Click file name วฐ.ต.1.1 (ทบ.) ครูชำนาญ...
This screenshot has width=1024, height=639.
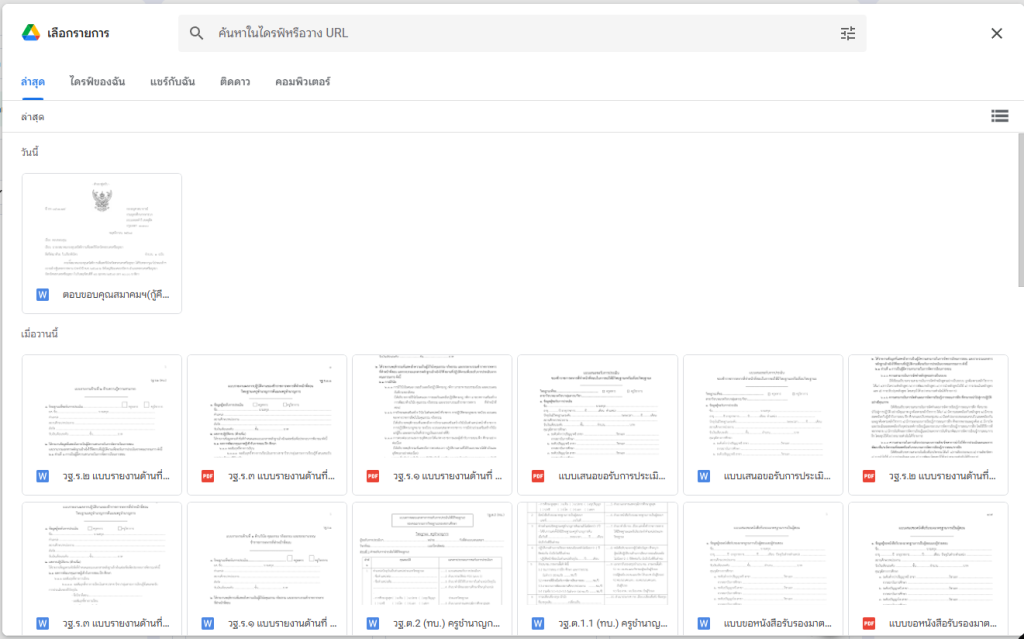pos(612,623)
